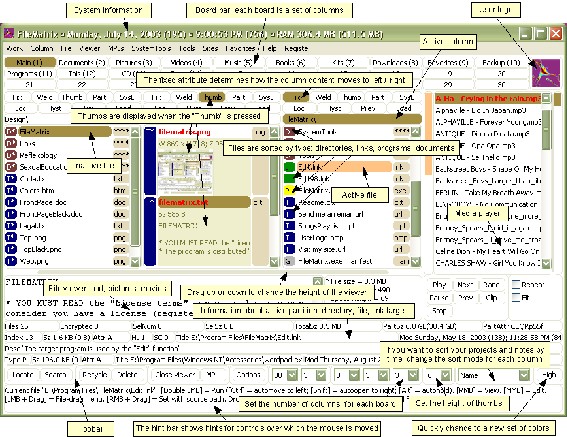Toggle the pressed Fix button above FileMatrix column
The image size is (567, 437).
[x=296, y=97]
